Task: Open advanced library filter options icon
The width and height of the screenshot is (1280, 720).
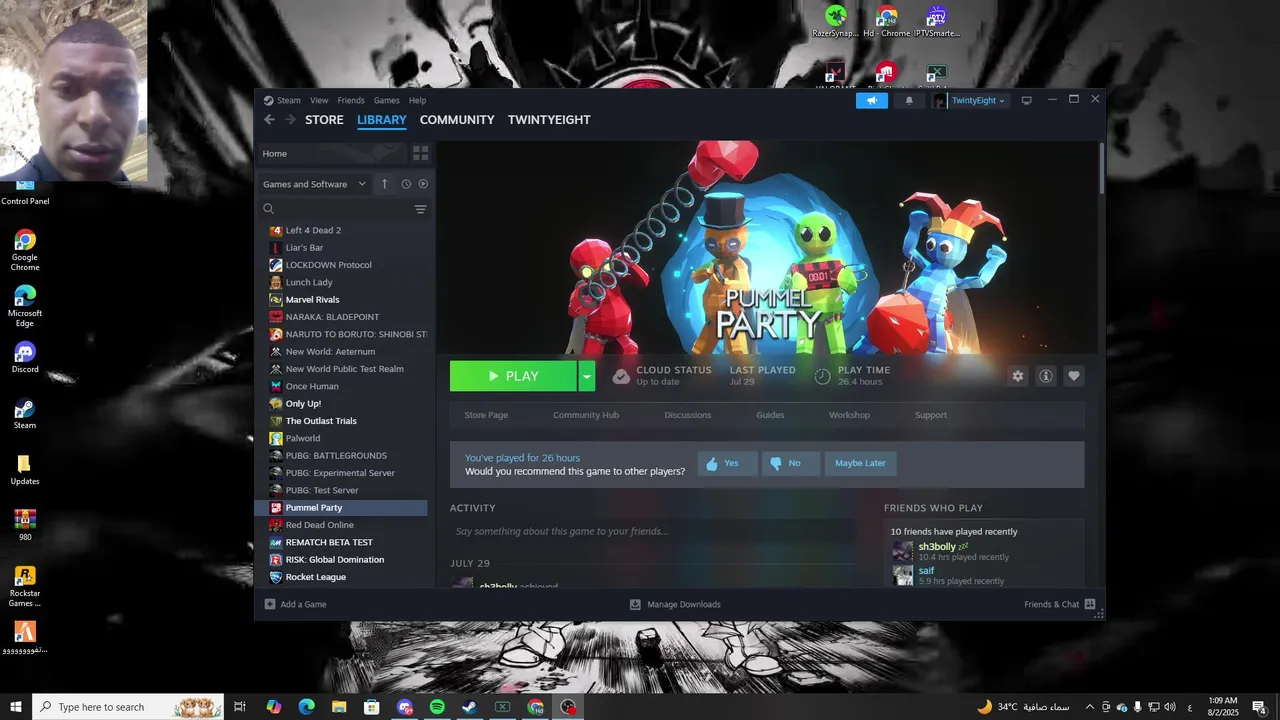Action: coord(420,209)
